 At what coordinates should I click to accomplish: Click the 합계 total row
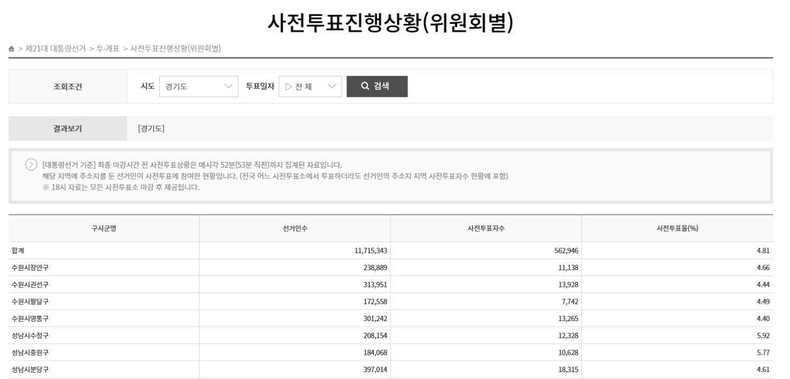click(x=390, y=250)
